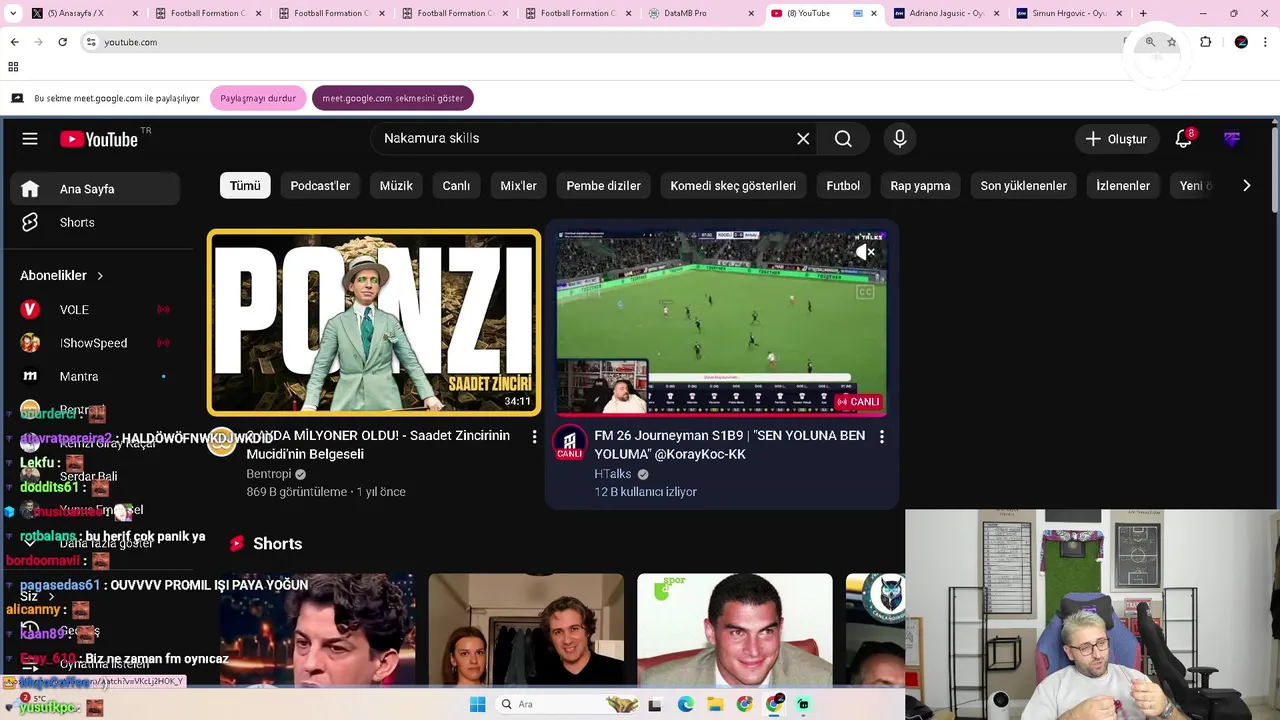Screen dimensions: 1280x720
Task: Open Chrome from the taskbar
Action: [744, 704]
